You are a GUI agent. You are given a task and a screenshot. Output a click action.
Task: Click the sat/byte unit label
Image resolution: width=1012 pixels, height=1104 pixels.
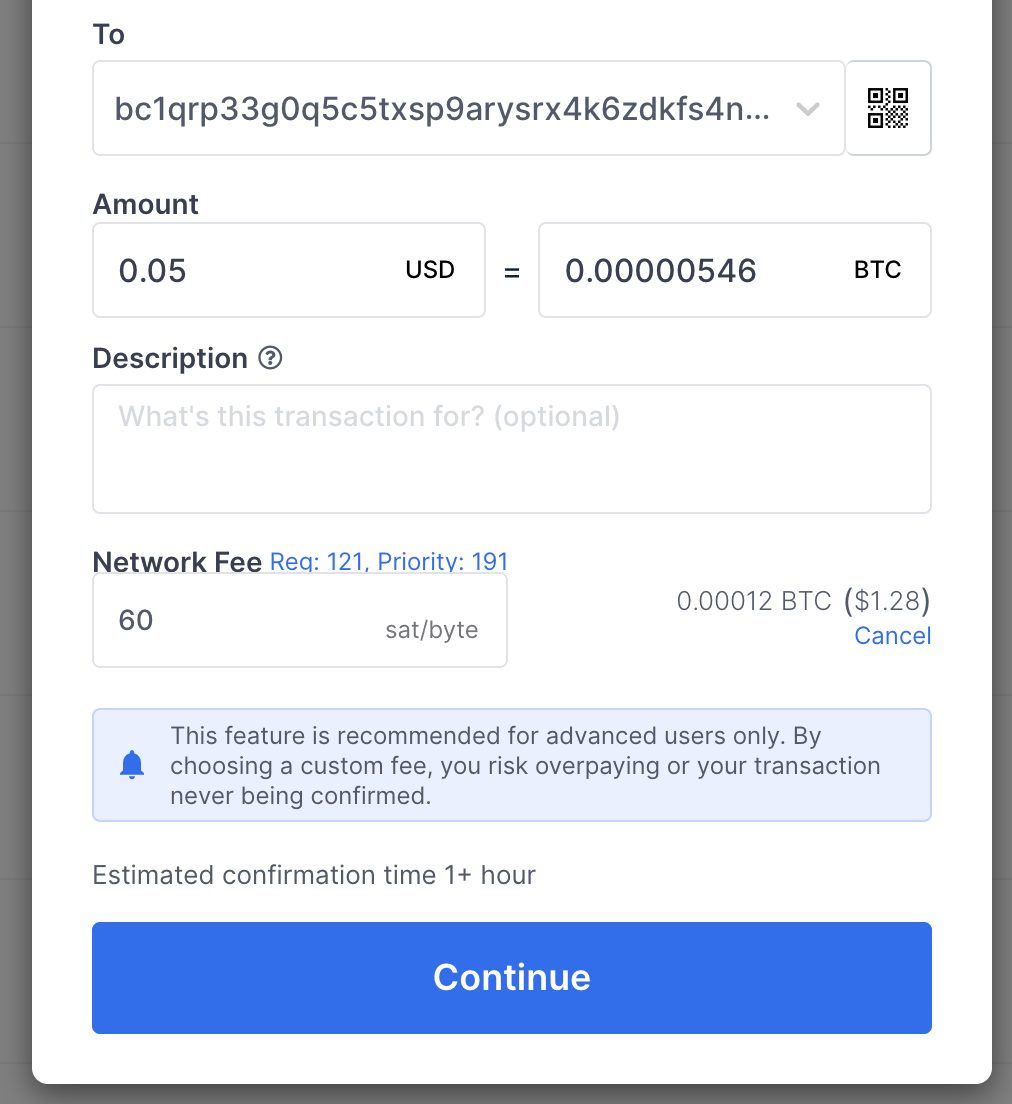click(x=432, y=629)
